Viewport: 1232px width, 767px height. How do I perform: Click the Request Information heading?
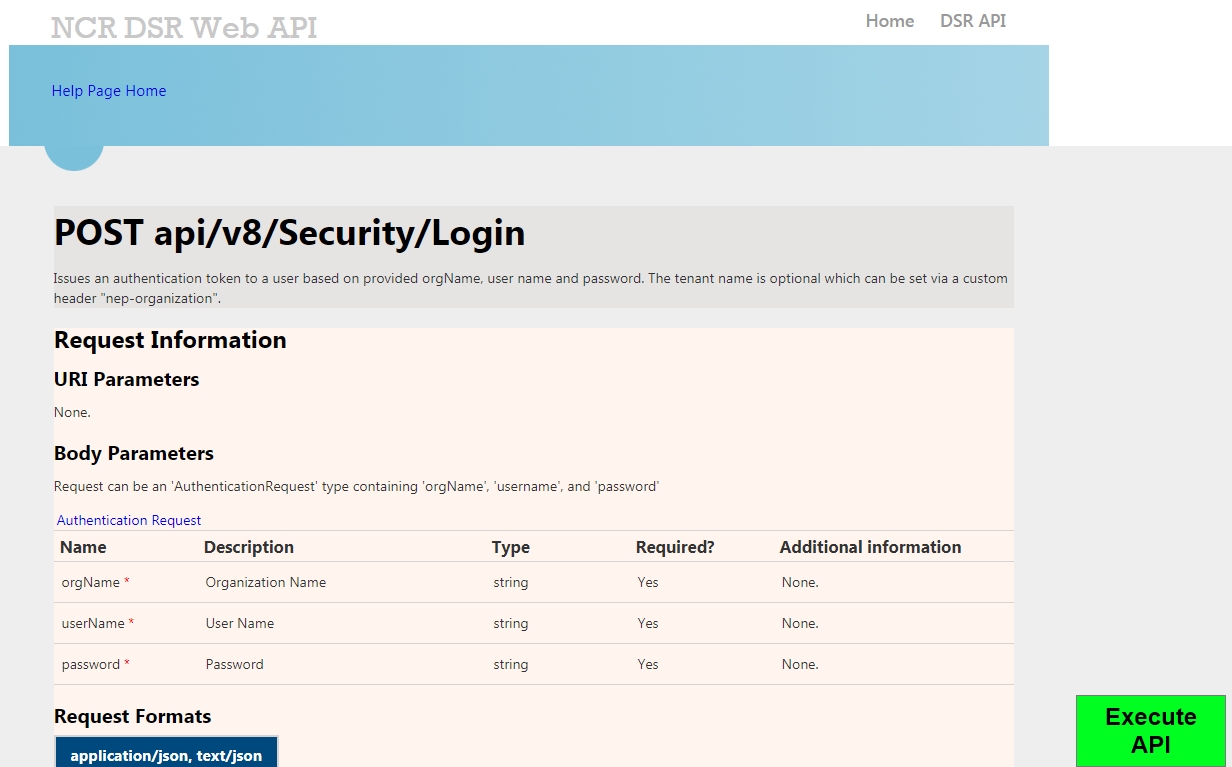coord(170,340)
